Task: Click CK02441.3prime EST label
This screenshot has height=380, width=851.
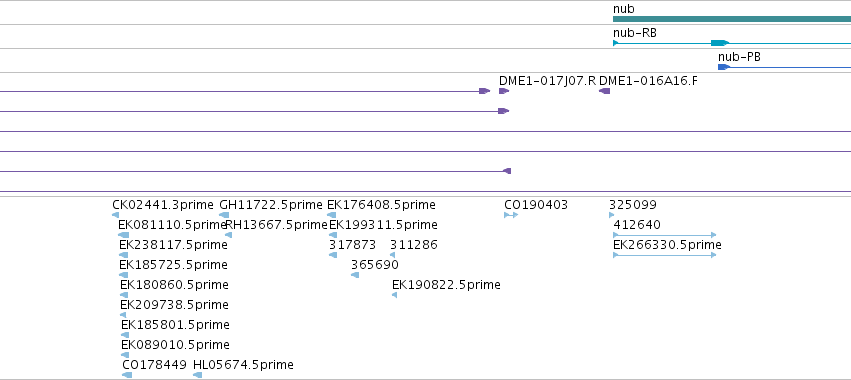Action: click(163, 205)
